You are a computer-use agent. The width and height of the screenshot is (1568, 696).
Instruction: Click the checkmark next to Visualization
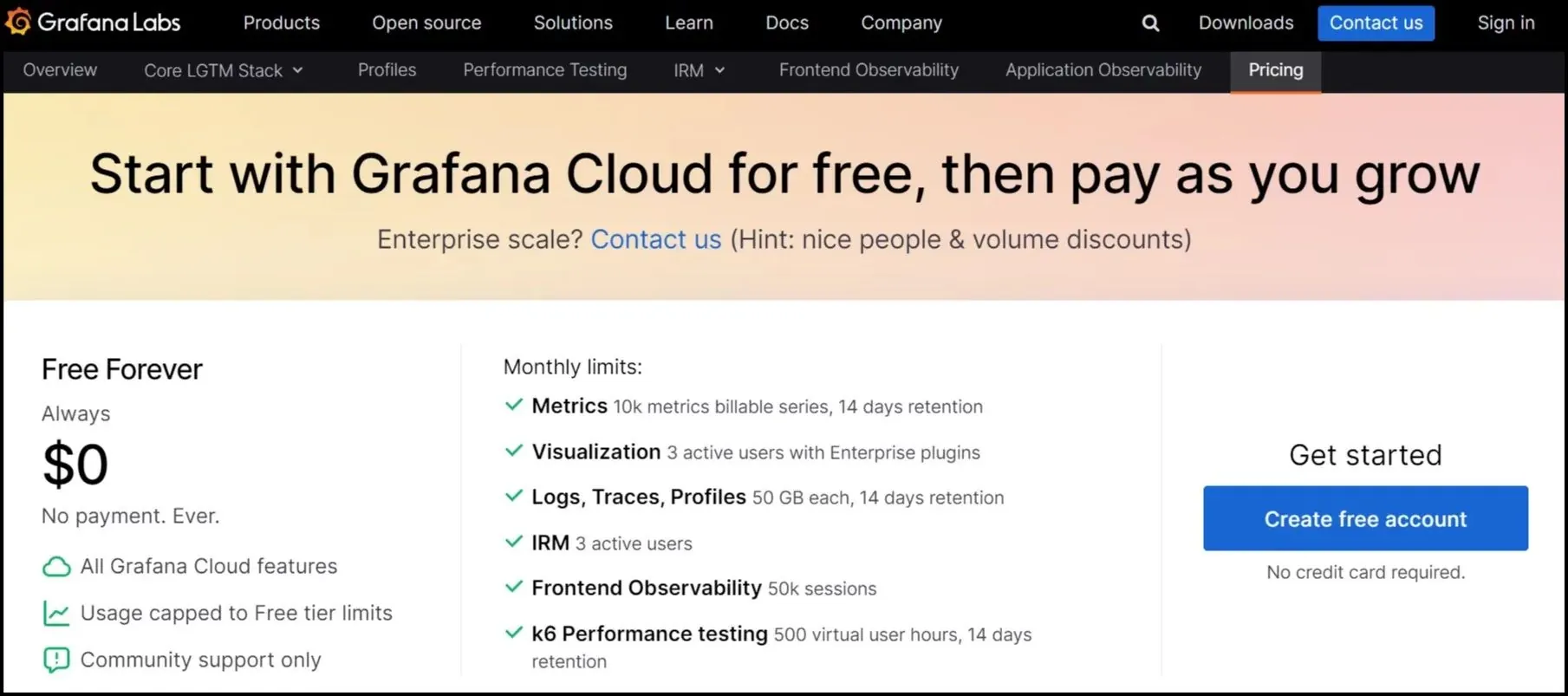[514, 451]
